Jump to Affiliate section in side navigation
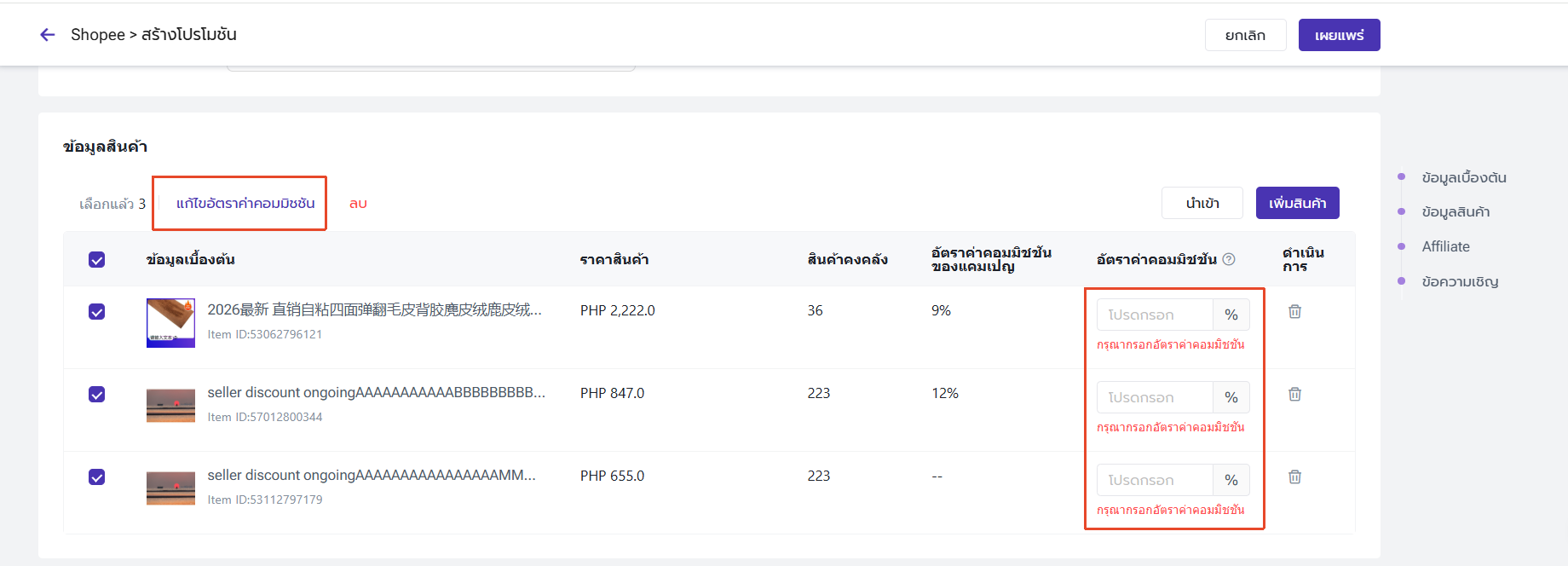The image size is (1568, 566). click(1445, 246)
